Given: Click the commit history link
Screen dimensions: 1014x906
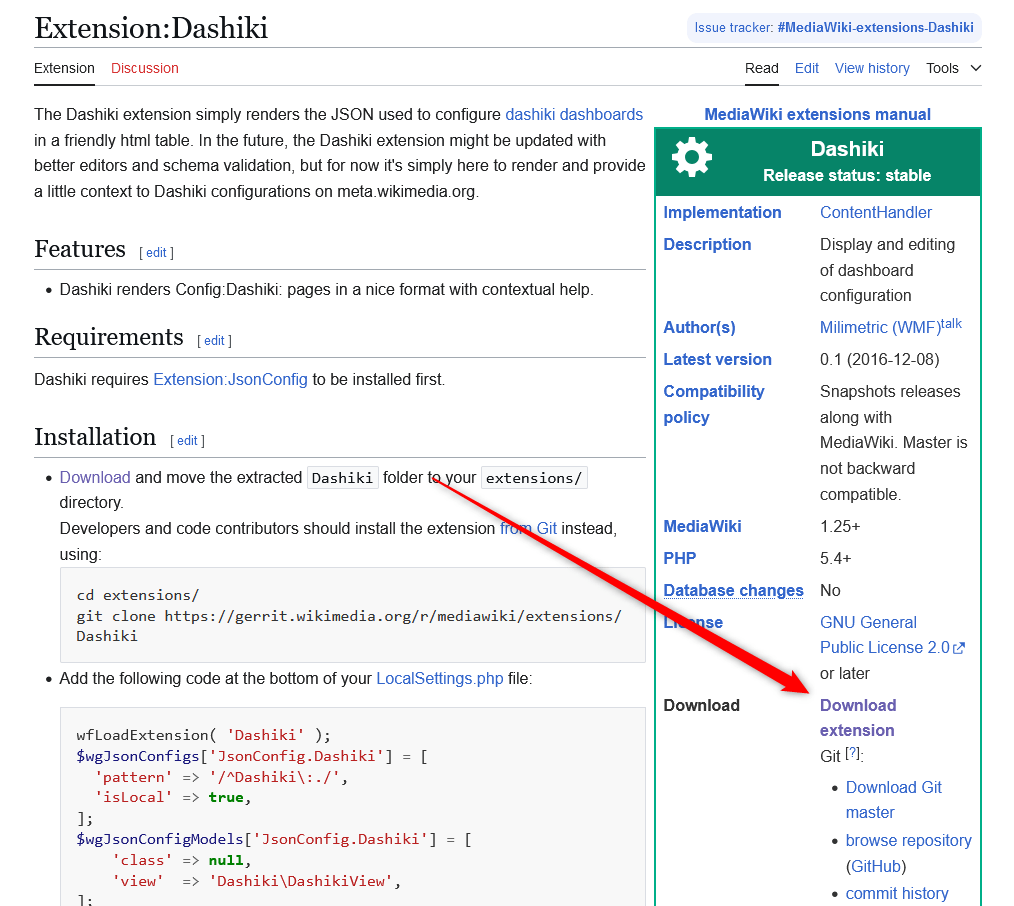Looking at the screenshot, I should (x=896, y=893).
